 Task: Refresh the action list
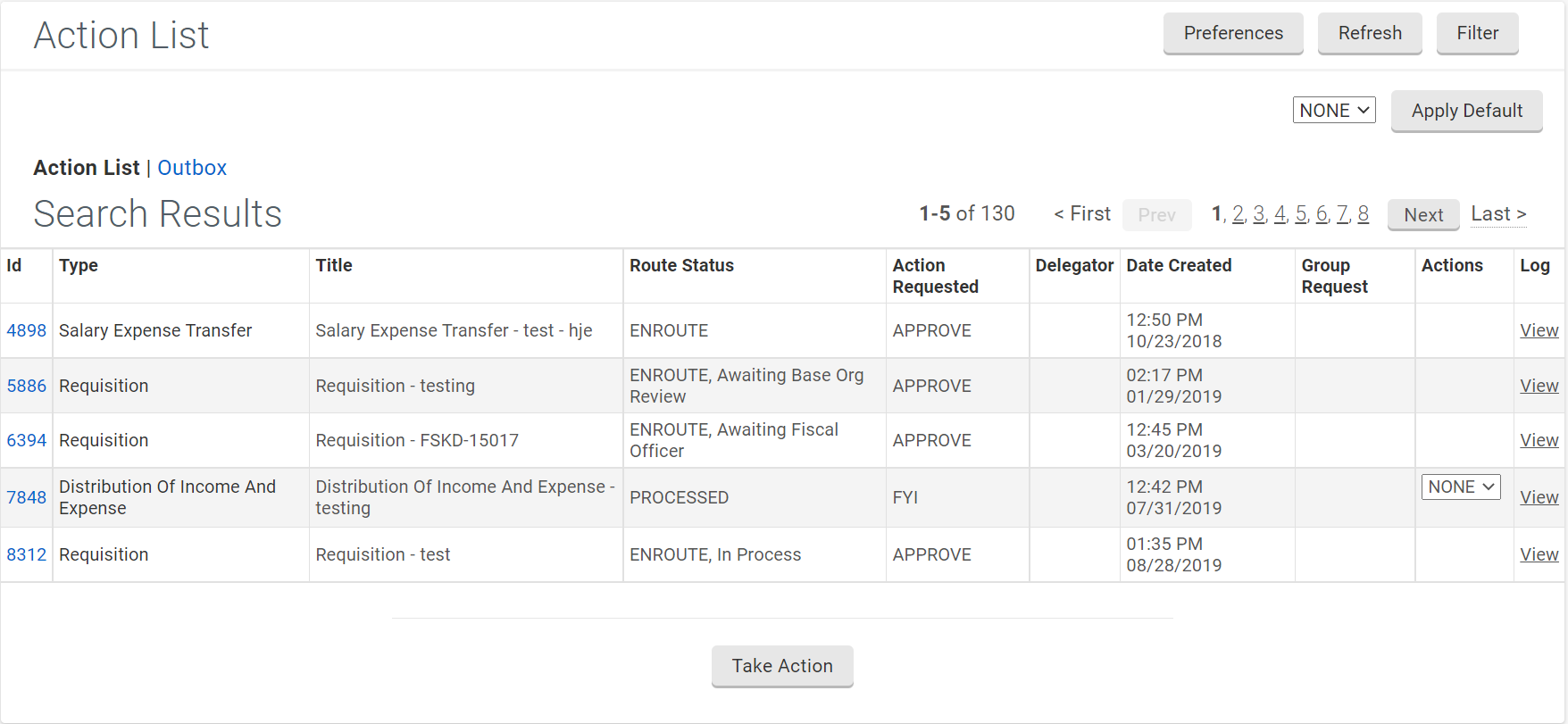[x=1369, y=33]
